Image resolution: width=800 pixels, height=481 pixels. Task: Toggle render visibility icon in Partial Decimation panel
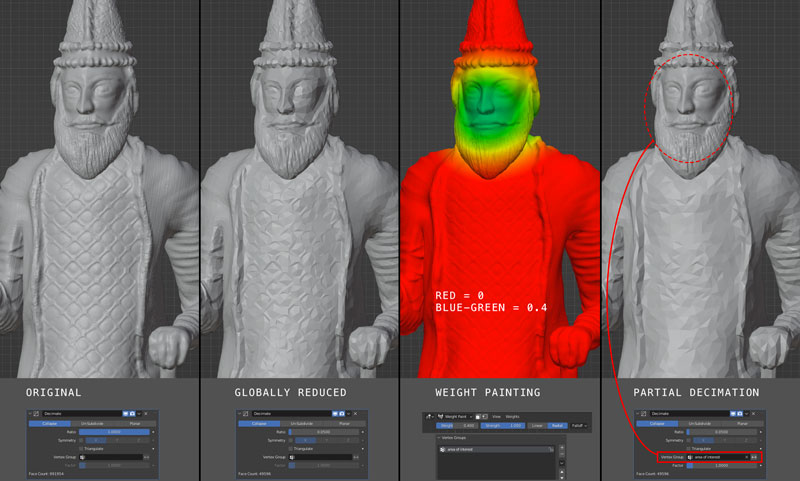pyautogui.click(x=740, y=412)
